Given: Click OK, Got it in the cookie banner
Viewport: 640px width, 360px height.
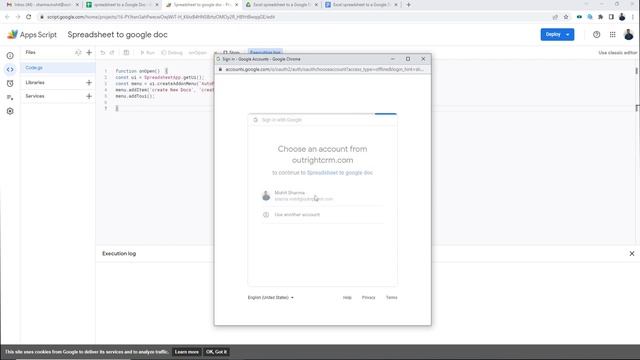Looking at the screenshot, I should click(x=216, y=352).
